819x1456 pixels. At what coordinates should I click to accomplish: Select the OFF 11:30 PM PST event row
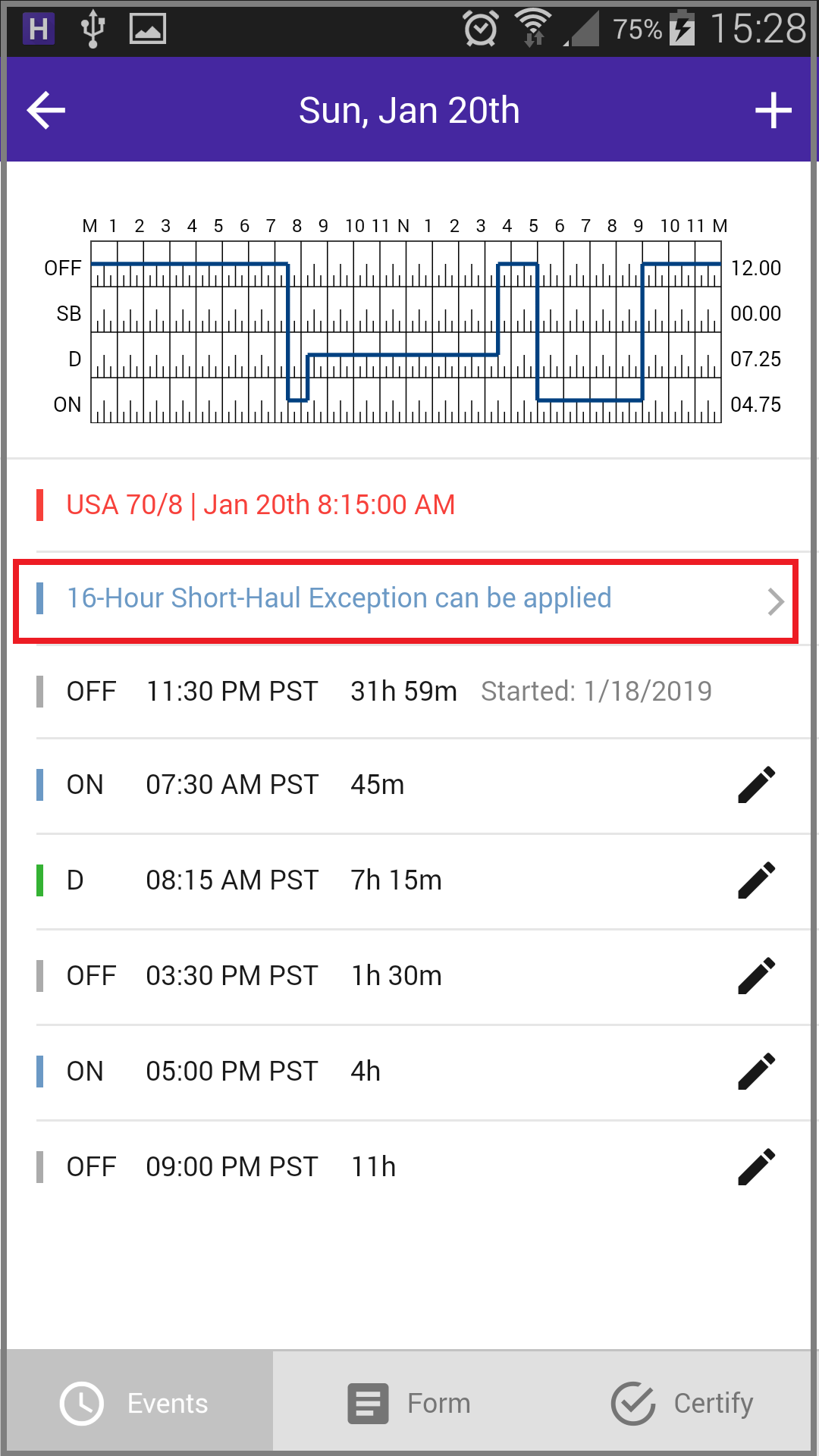tap(425, 692)
